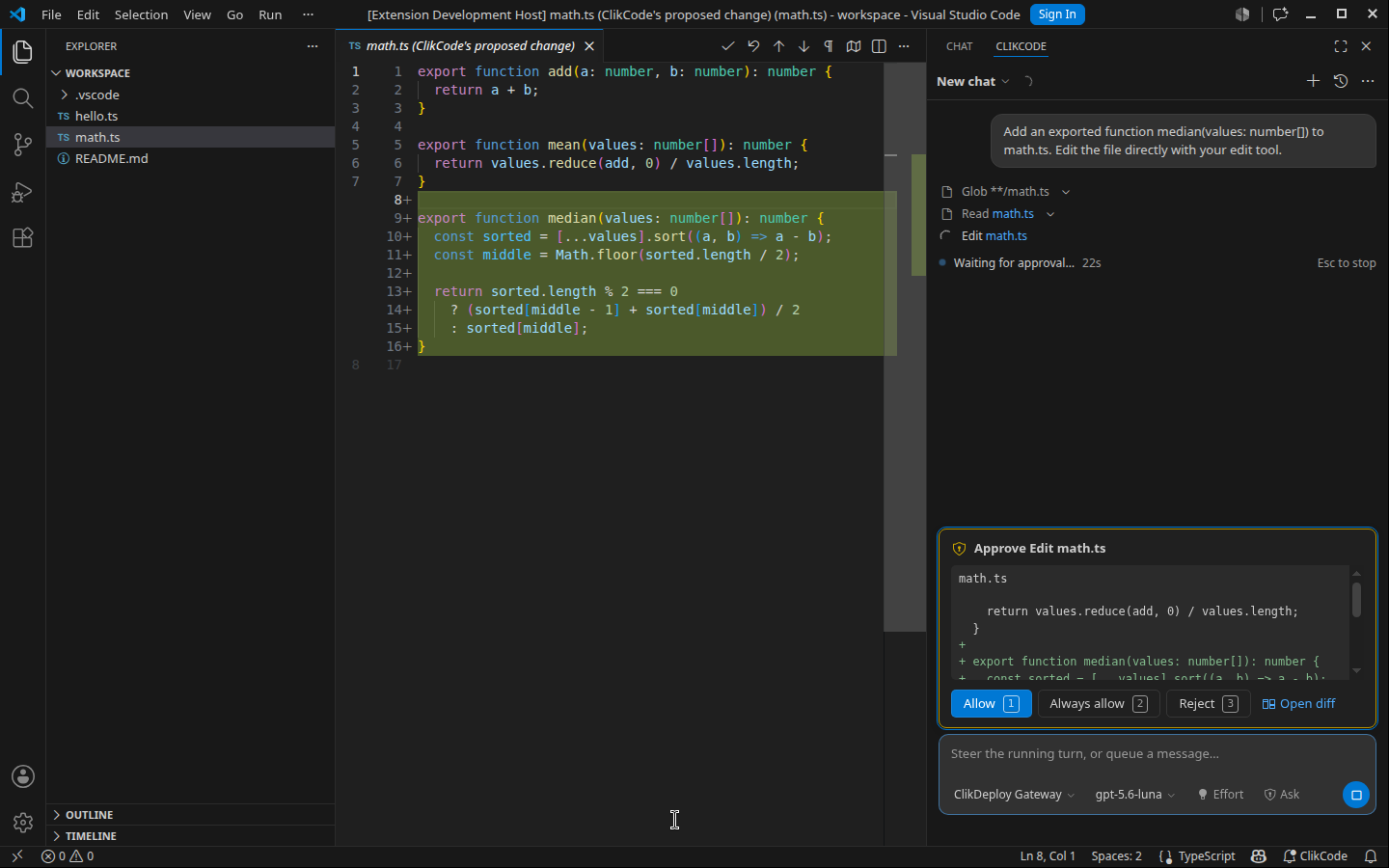Toggle the Effort setting
Image resolution: width=1389 pixels, height=868 pixels.
1220,795
